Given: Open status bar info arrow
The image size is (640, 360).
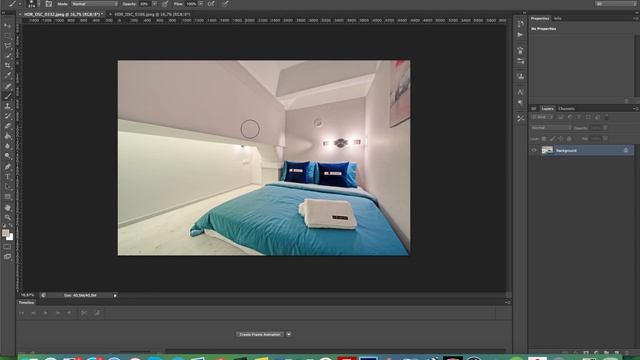Looking at the screenshot, I should (115, 295).
